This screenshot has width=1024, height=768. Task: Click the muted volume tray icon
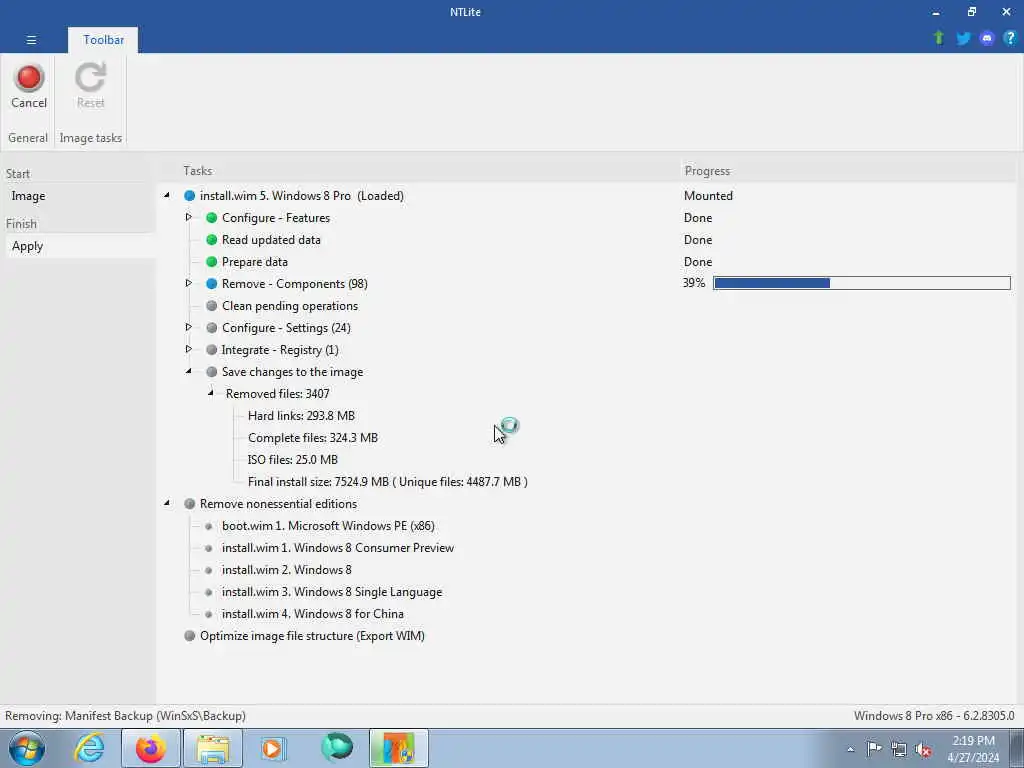click(x=923, y=750)
